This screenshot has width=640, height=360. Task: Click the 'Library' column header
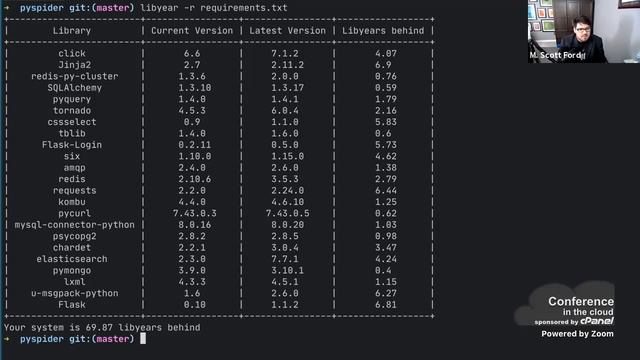[72, 31]
